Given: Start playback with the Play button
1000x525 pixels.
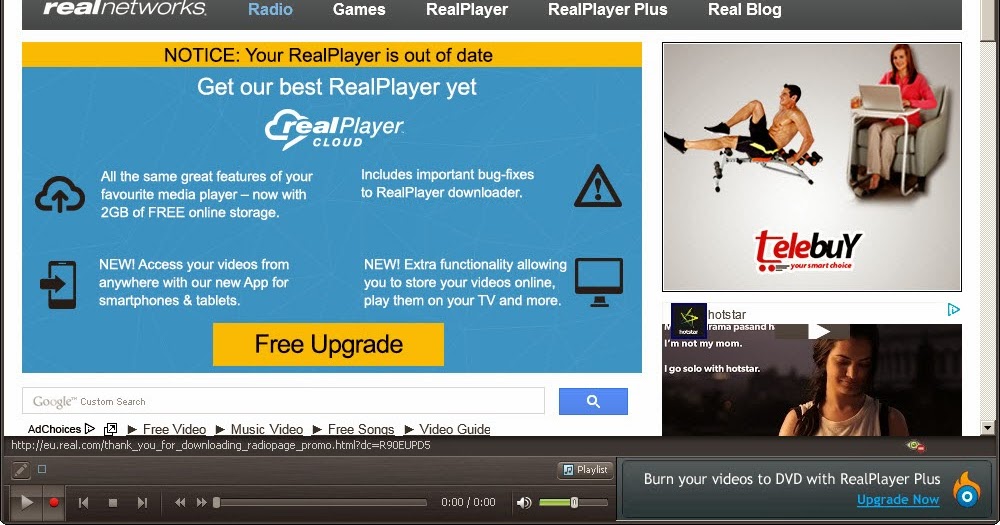Looking at the screenshot, I should (x=26, y=503).
